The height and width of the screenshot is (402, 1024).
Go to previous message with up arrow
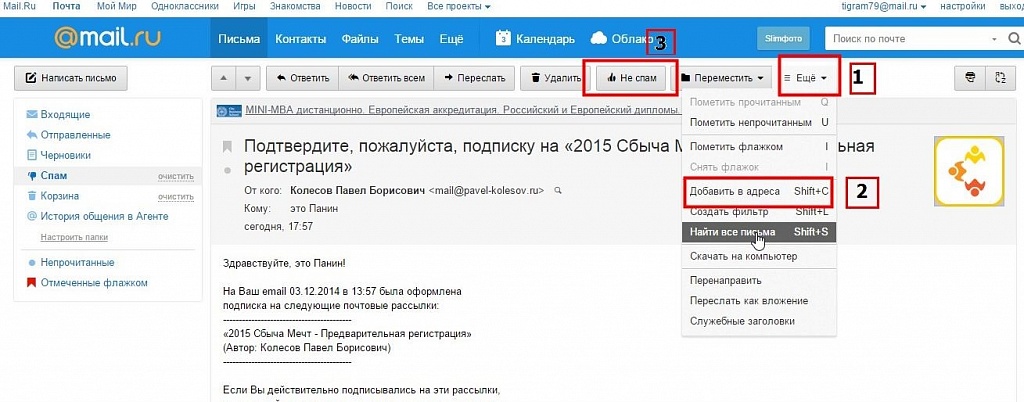click(224, 78)
